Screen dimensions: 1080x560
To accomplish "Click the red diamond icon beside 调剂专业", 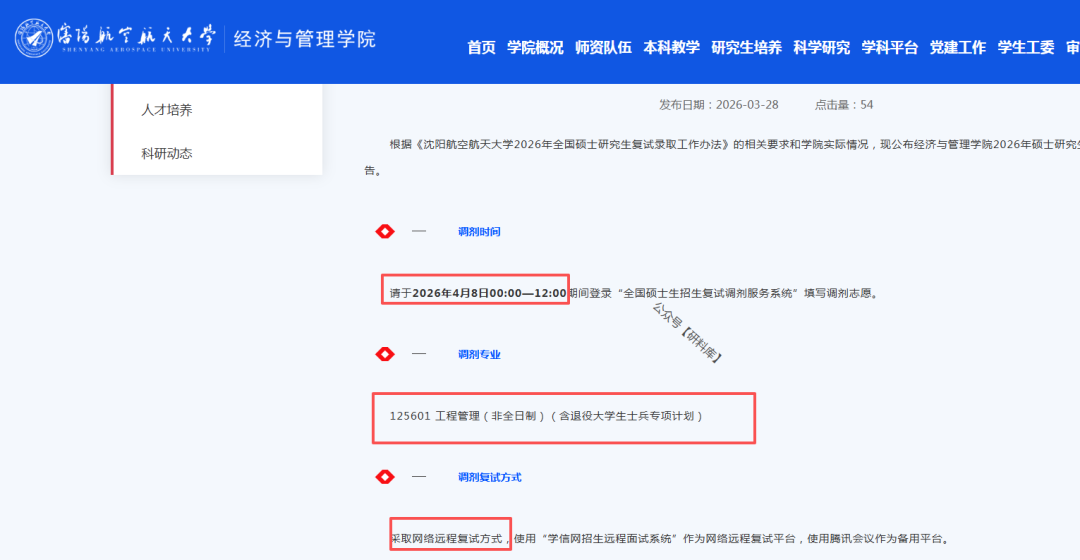I will [384, 354].
